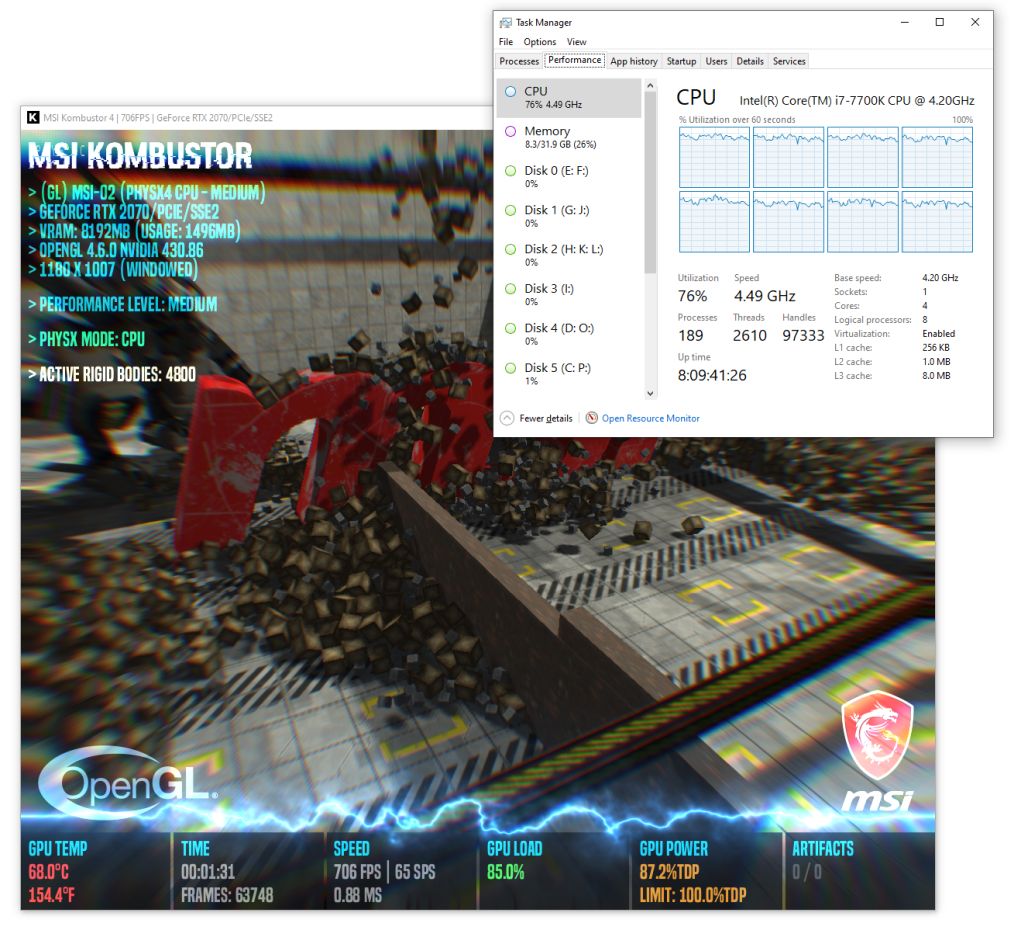Screen dimensions: 1024x947
Task: Select the CPU item in the sidebar
Action: pos(569,98)
